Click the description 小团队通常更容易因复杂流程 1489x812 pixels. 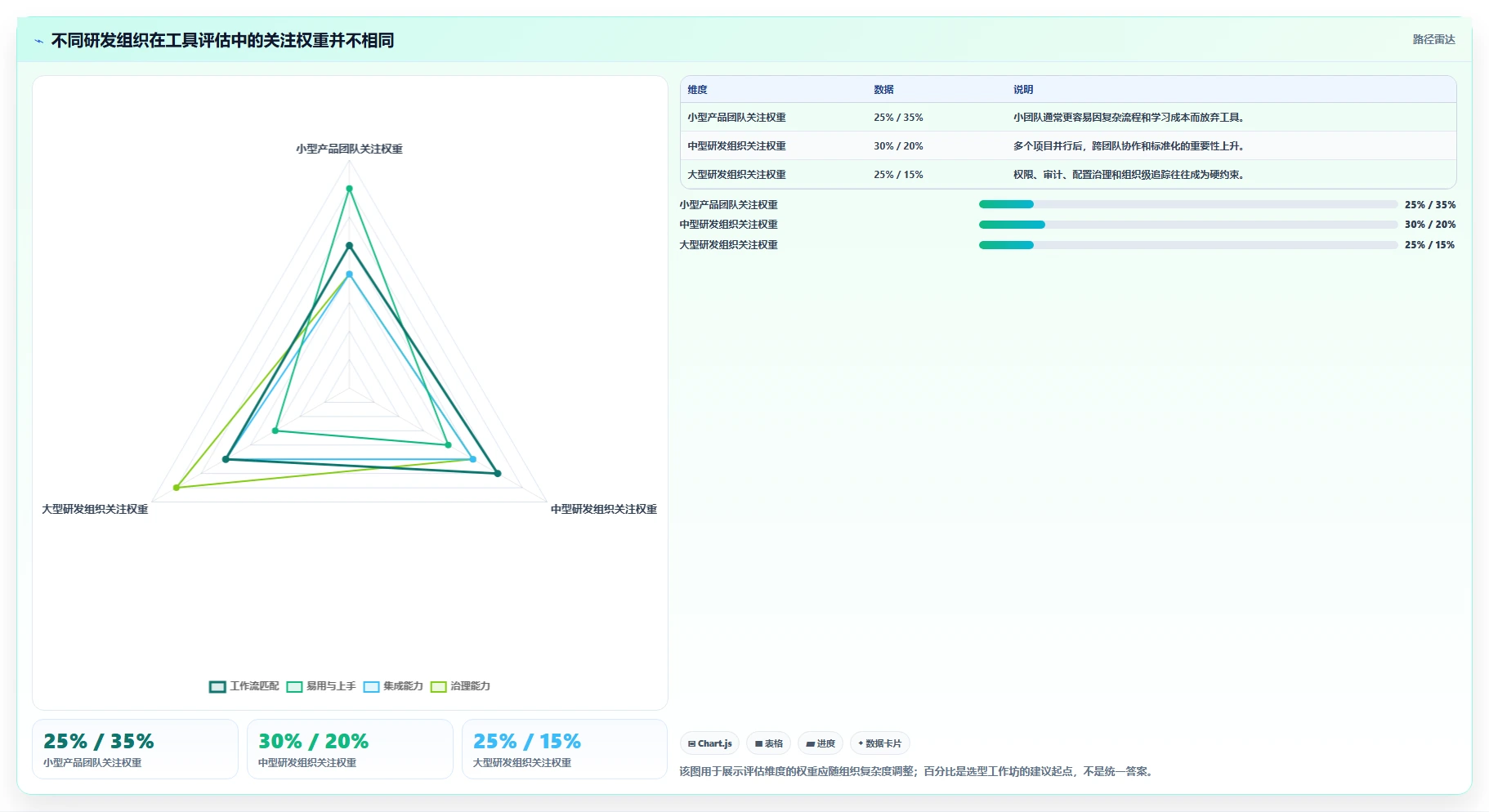click(1129, 118)
